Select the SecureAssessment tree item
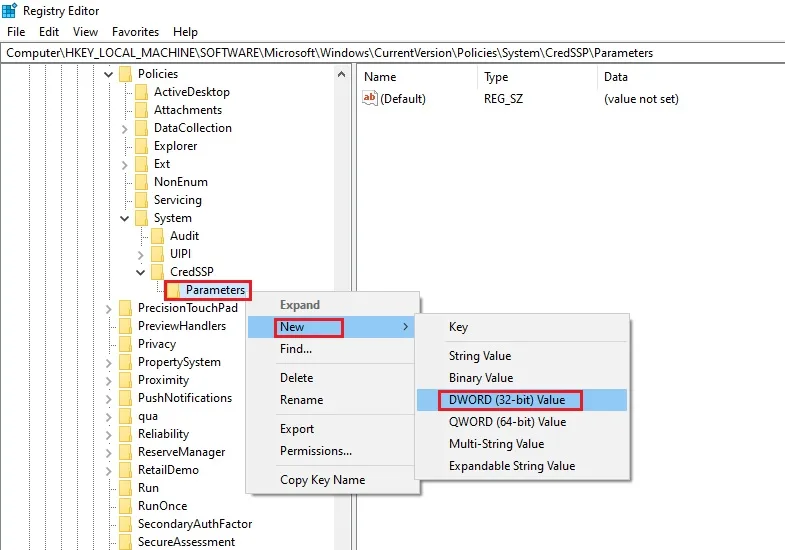The image size is (785, 550). click(186, 542)
